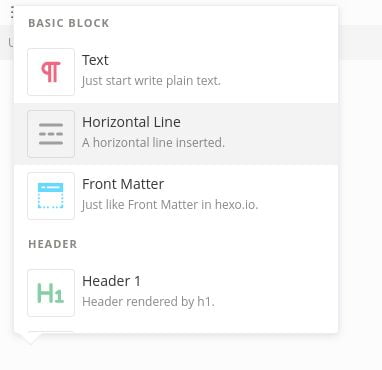Image resolution: width=382 pixels, height=370 pixels.
Task: Click the "BASIC BLOCK" section heading
Action: pyautogui.click(x=69, y=23)
